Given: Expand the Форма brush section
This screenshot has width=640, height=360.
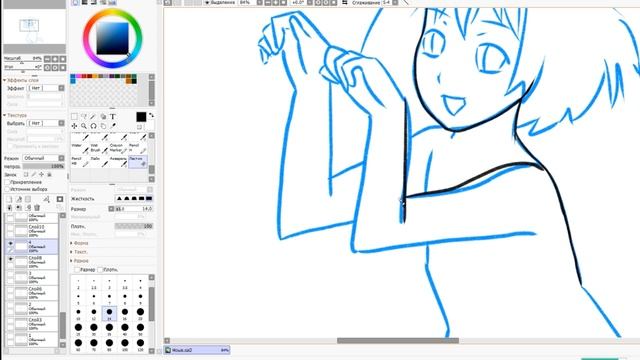Looking at the screenshot, I should [72, 243].
